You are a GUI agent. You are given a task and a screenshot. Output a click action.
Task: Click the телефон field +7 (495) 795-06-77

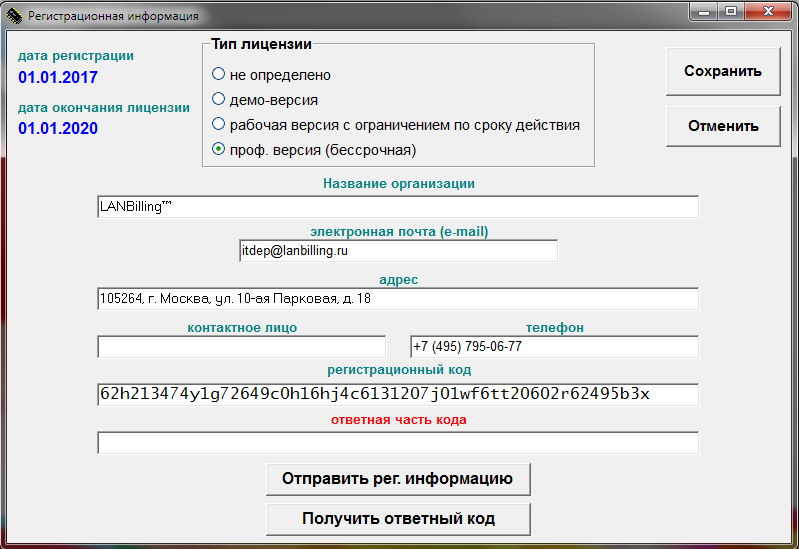pos(554,347)
